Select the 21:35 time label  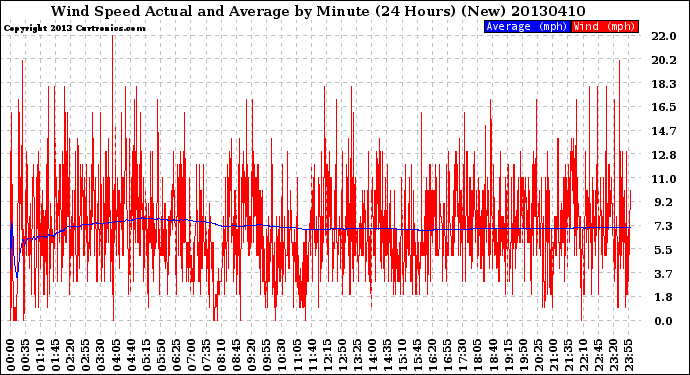pos(568,355)
